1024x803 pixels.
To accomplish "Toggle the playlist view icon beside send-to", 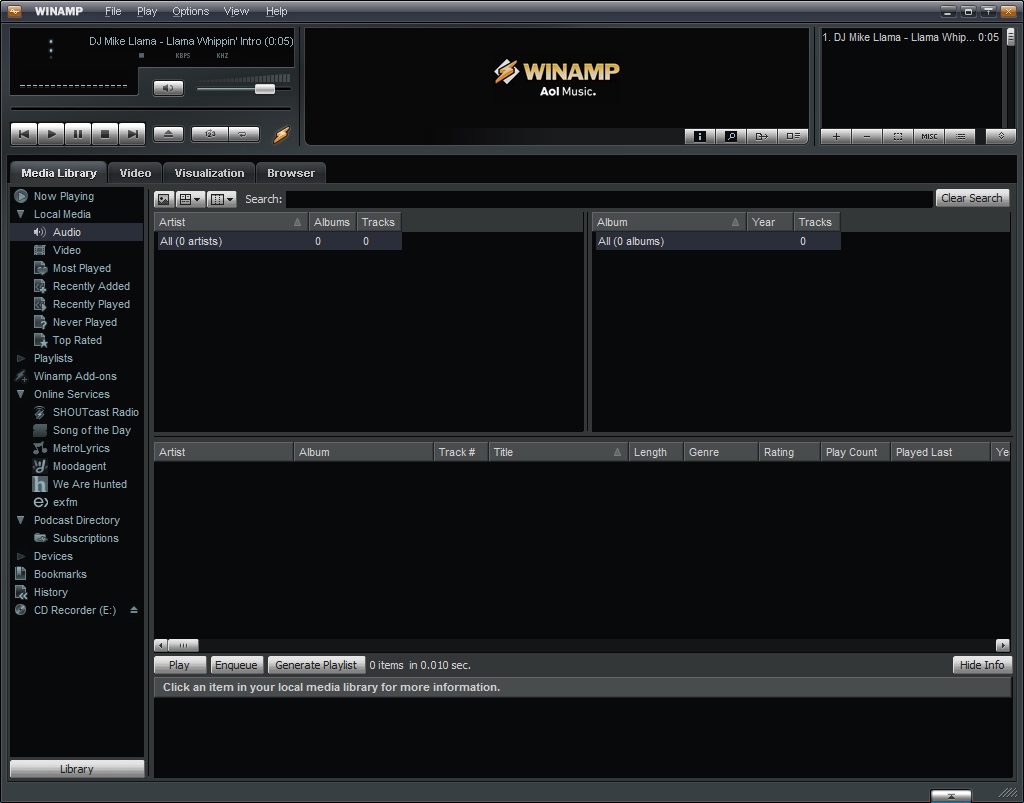I will pyautogui.click(x=793, y=136).
